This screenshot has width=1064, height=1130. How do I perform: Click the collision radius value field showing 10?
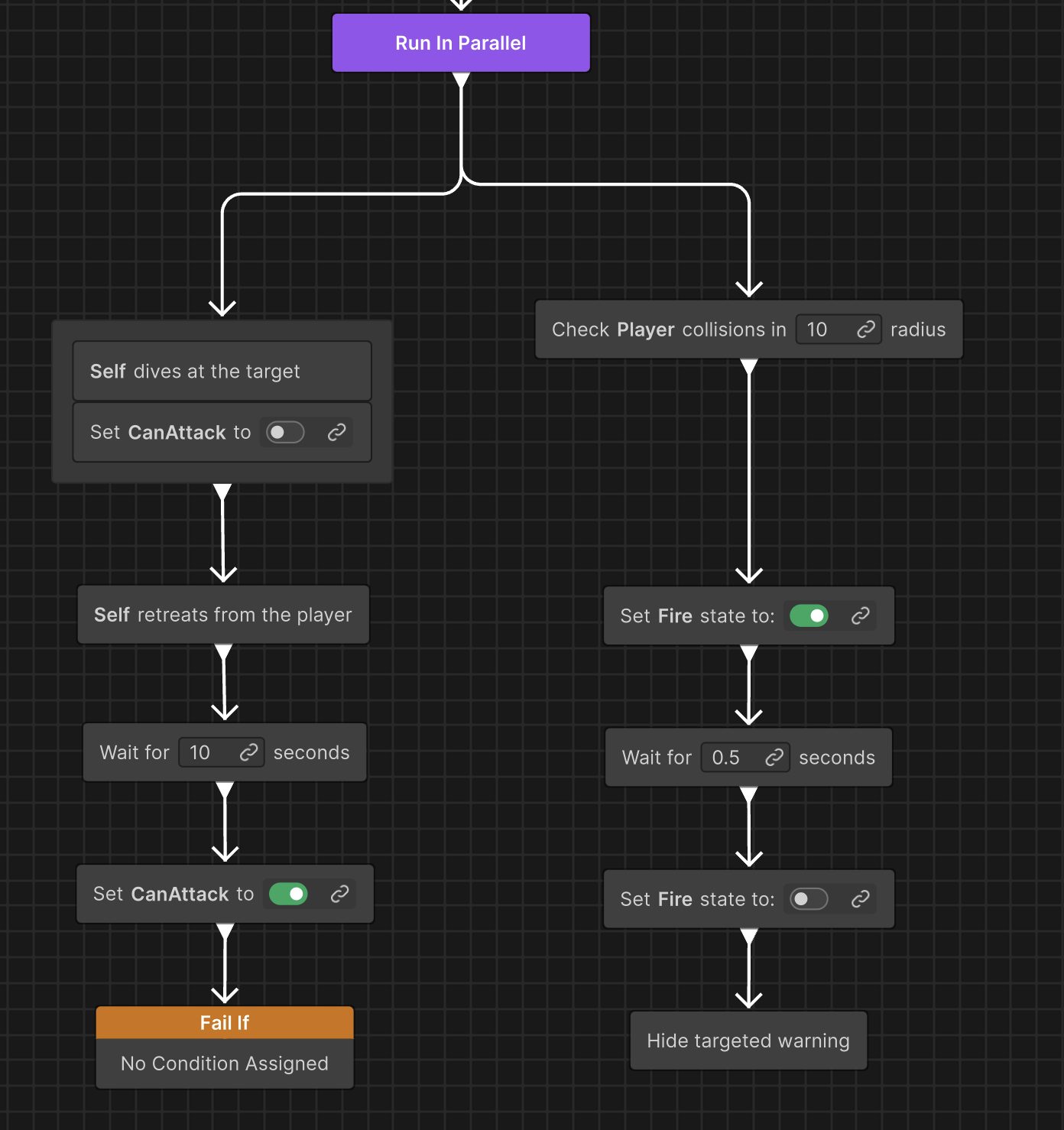[x=839, y=330]
